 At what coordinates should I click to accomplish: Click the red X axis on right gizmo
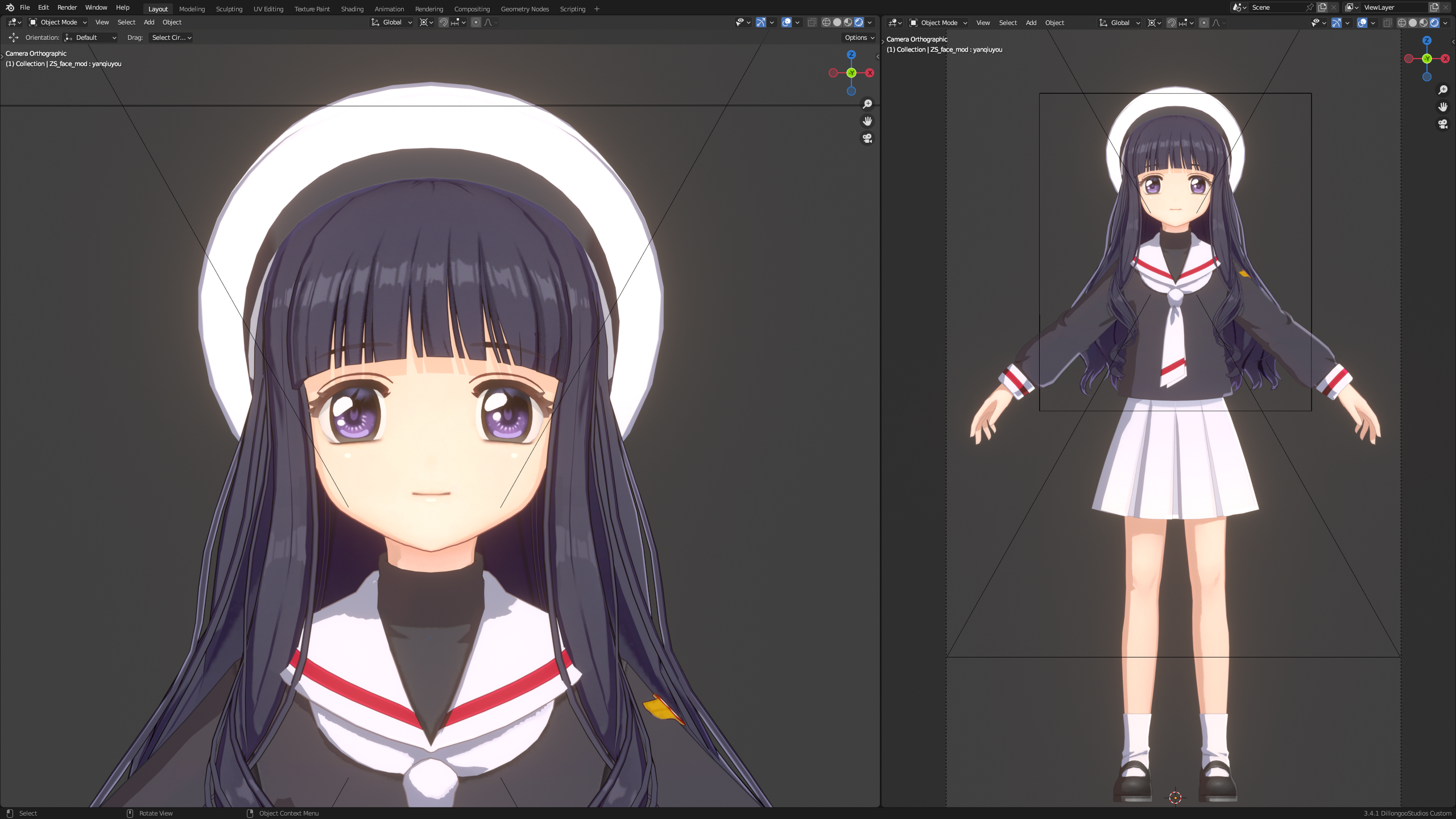[1445, 59]
